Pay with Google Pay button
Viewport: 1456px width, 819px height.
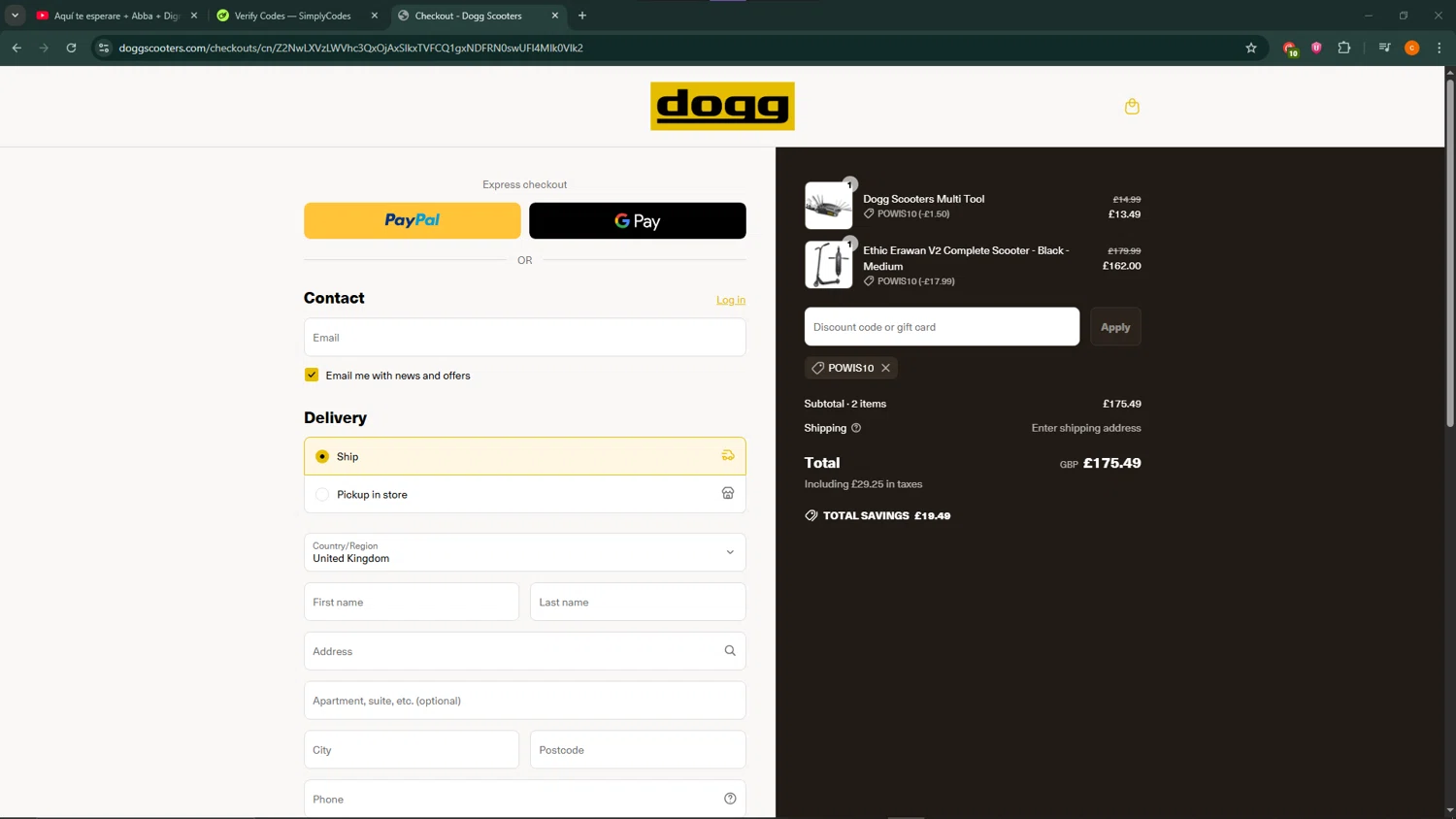pyautogui.click(x=637, y=220)
